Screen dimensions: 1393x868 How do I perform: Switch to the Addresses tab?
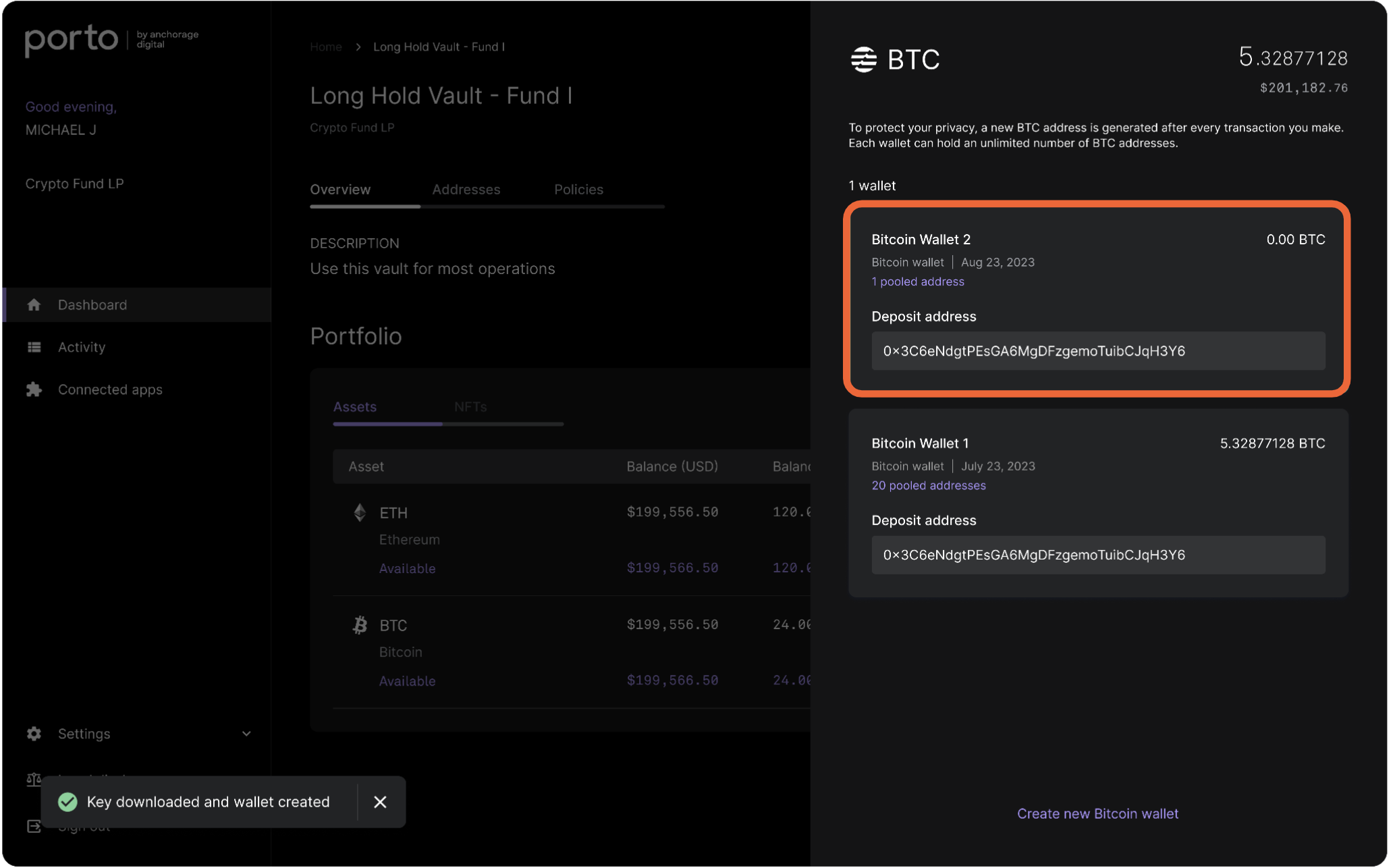466,190
